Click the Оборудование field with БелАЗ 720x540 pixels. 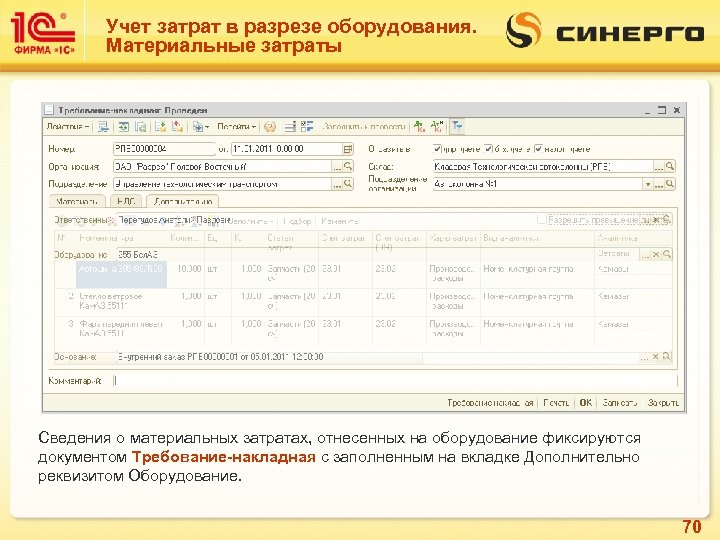[377, 254]
